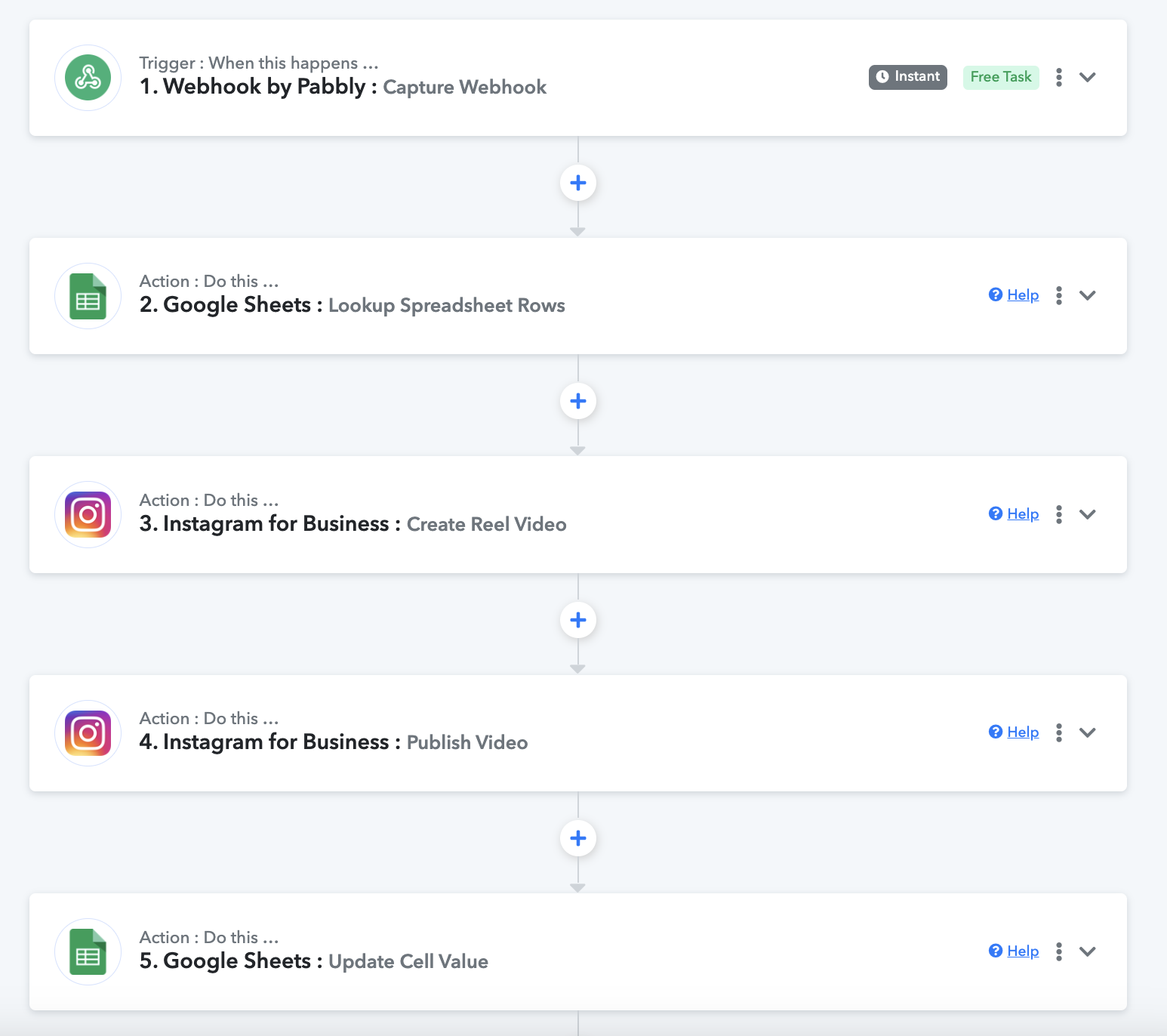The image size is (1167, 1036).
Task: Expand the Publish Video step
Action: 1088,732
